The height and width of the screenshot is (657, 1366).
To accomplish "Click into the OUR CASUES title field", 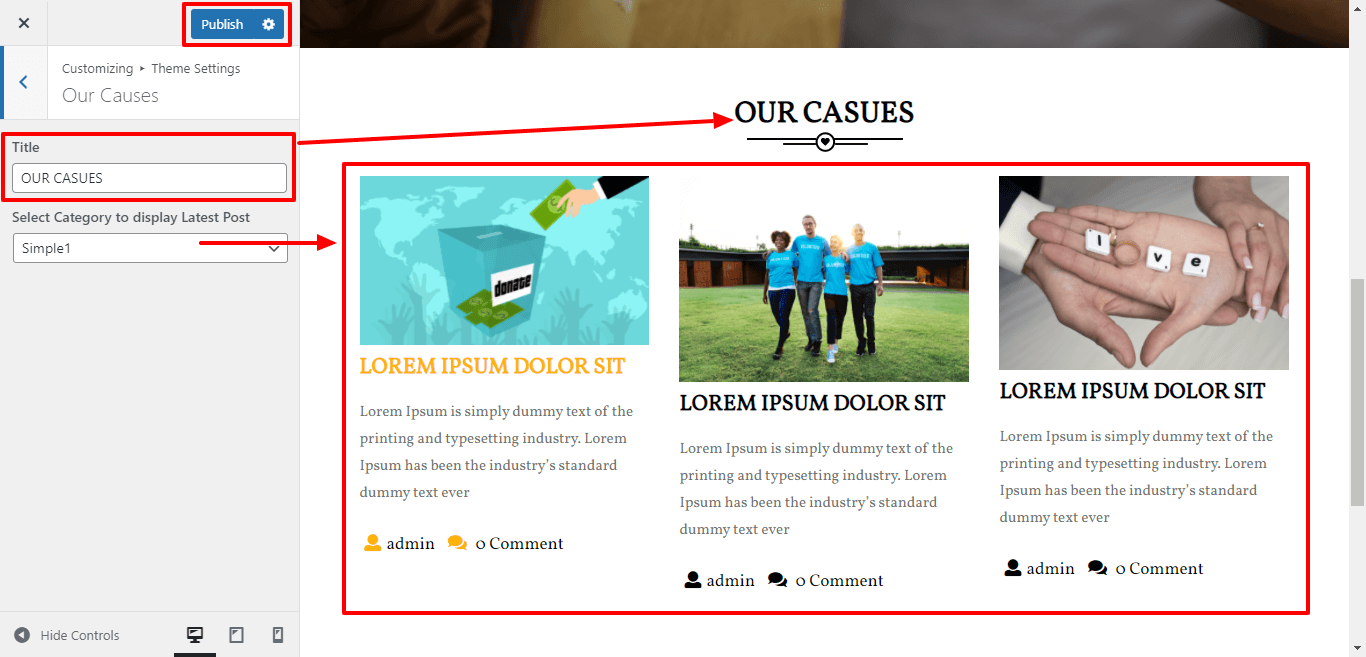I will click(150, 178).
